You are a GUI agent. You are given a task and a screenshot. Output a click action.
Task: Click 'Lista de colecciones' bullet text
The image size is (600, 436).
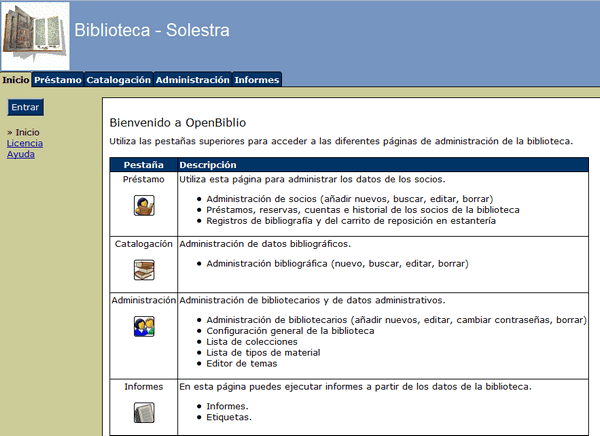coord(252,342)
